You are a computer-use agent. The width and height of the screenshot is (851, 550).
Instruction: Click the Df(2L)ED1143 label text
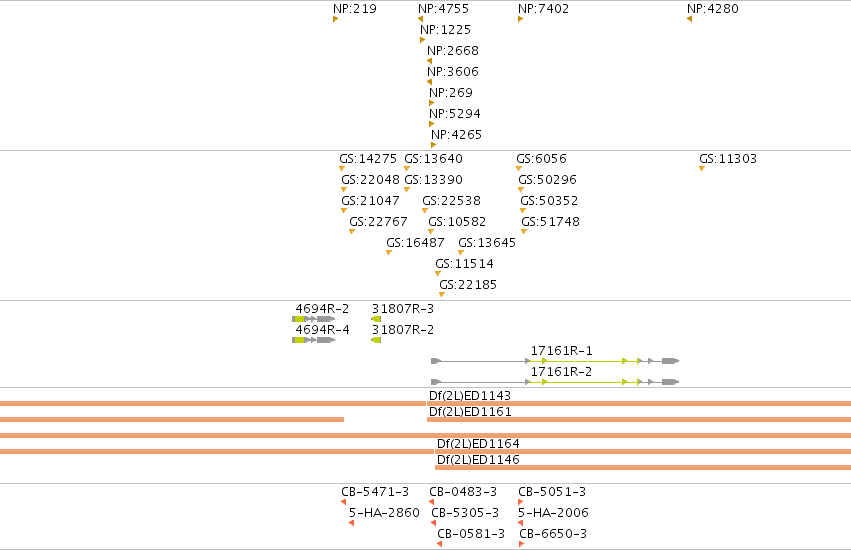[470, 396]
